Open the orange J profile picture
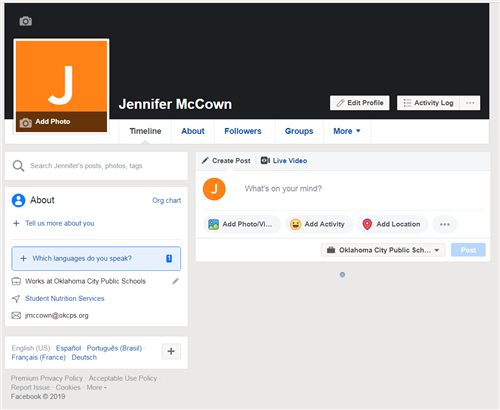This screenshot has width=500, height=410. pos(62,76)
